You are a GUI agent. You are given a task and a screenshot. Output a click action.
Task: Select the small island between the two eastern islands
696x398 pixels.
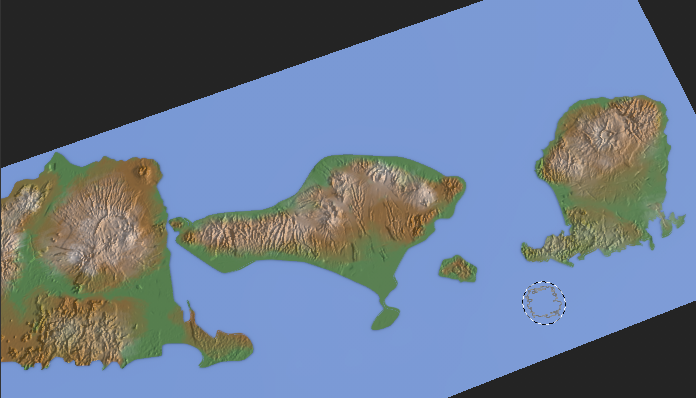coord(458,268)
